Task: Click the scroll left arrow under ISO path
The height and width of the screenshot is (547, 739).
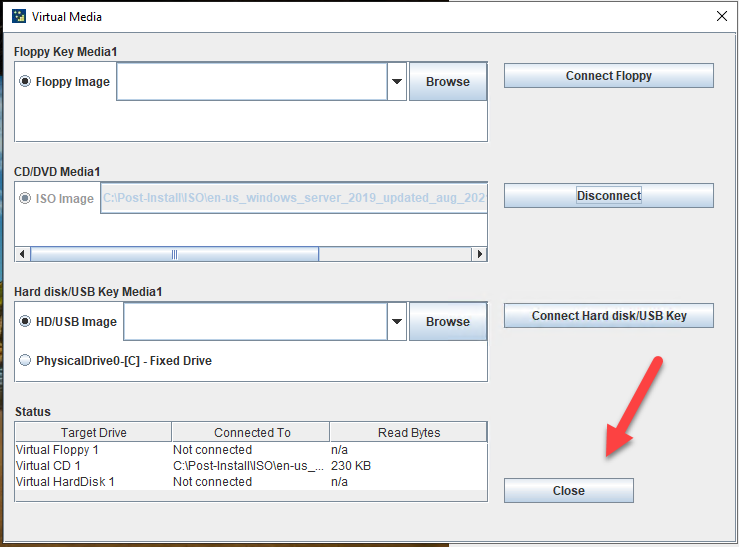Action: [23, 254]
